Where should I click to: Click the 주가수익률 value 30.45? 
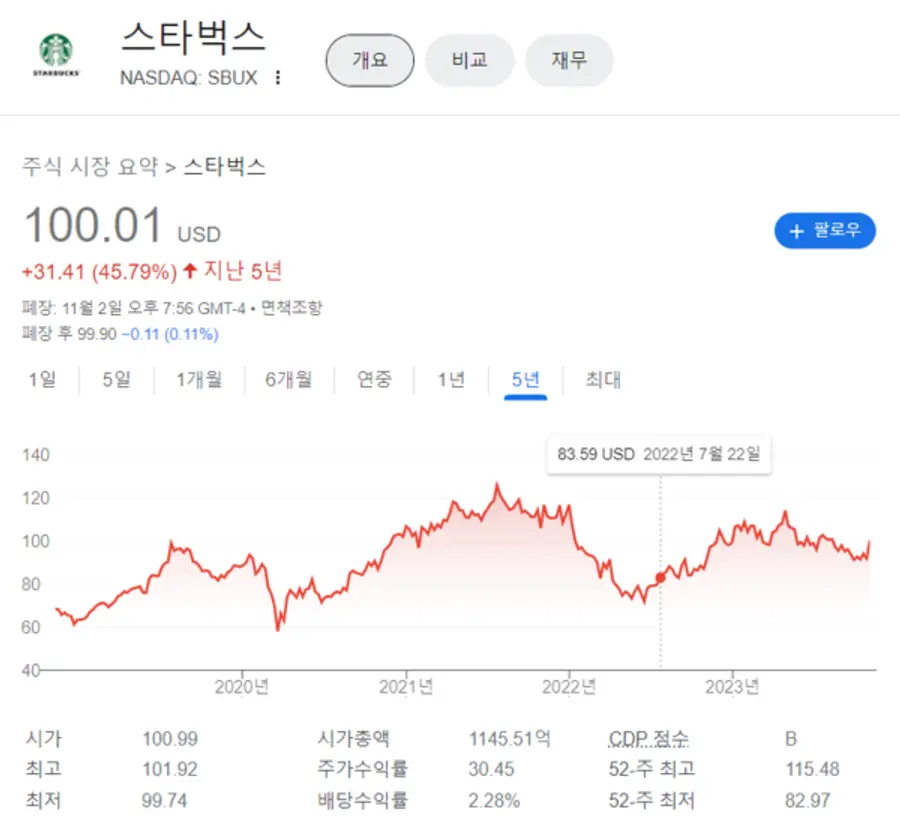pyautogui.click(x=491, y=769)
